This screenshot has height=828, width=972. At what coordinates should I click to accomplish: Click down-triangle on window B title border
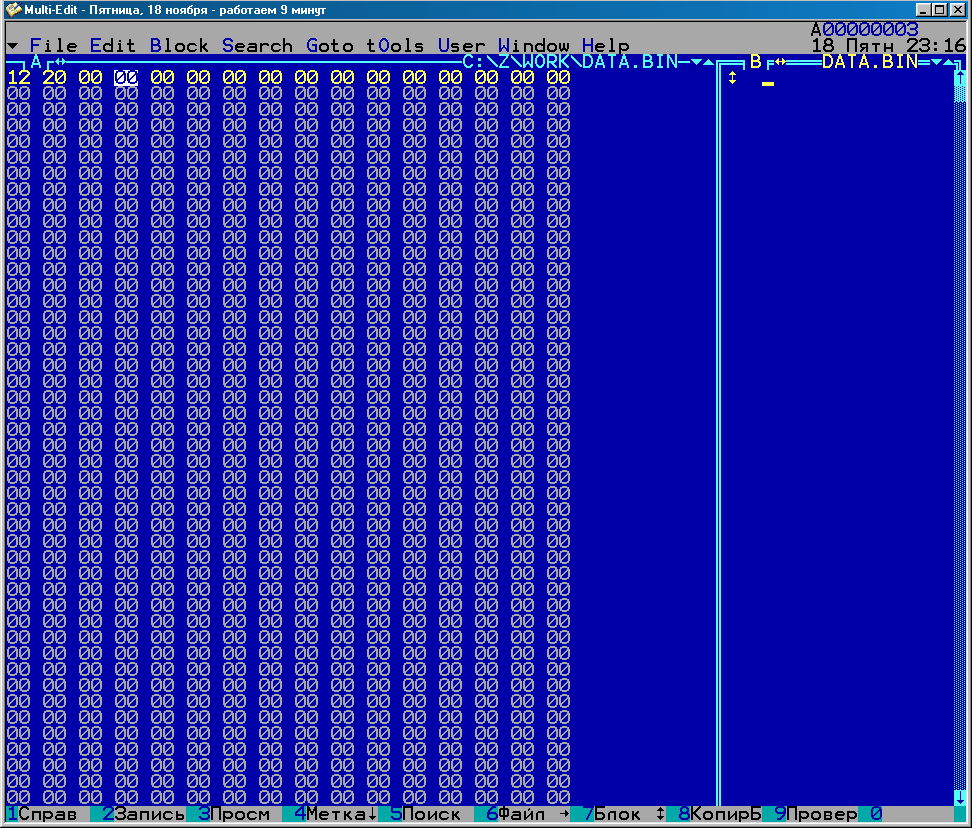(x=936, y=62)
